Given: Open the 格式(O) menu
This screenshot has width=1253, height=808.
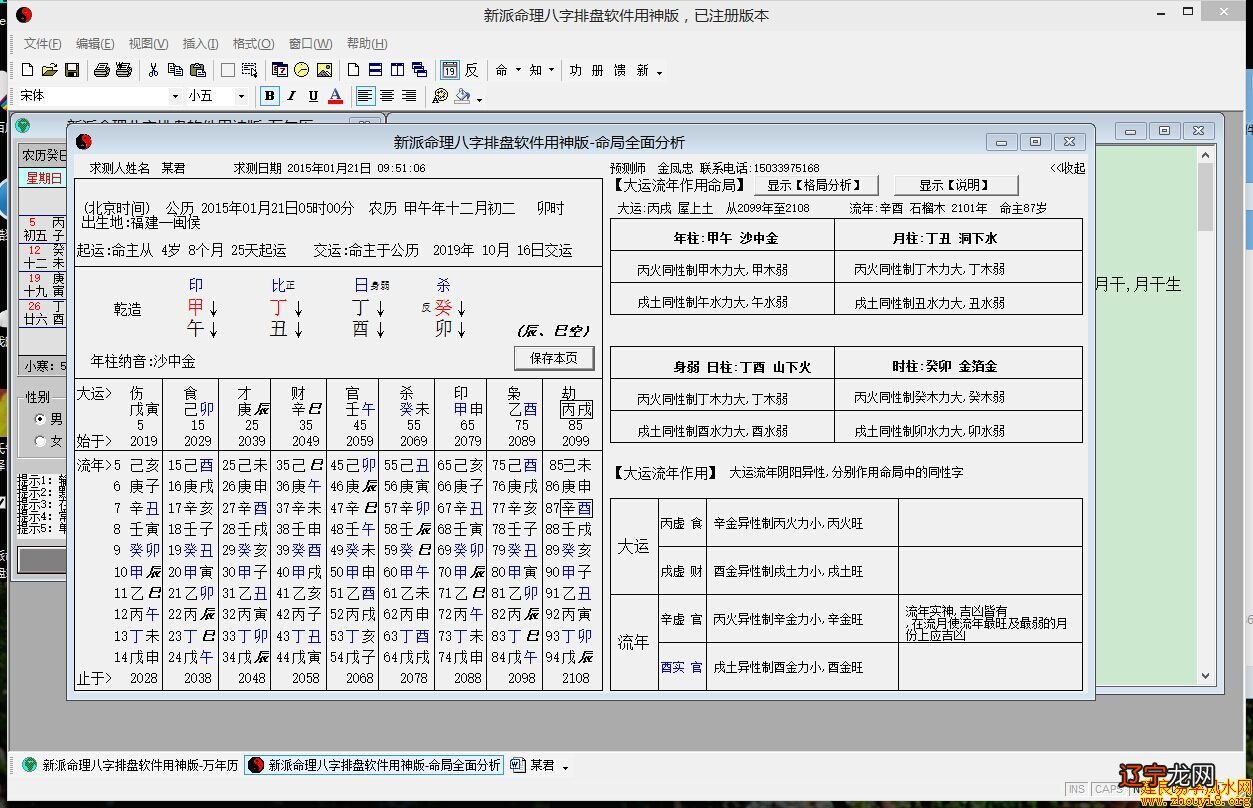Looking at the screenshot, I should coord(253,44).
